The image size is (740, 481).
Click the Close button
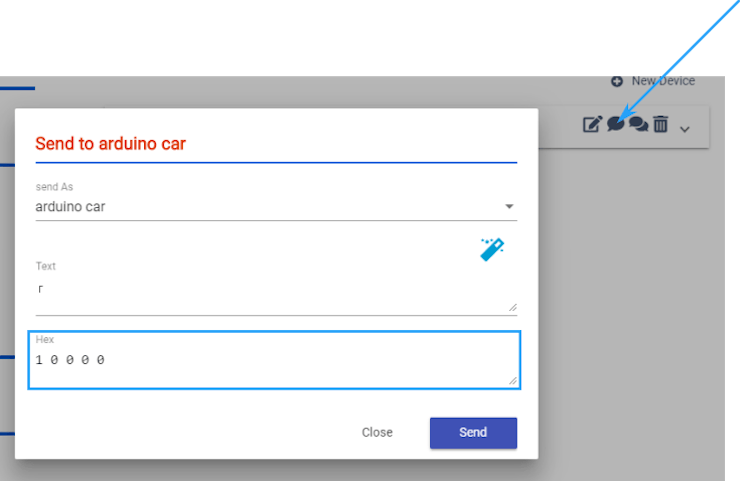[x=377, y=432]
